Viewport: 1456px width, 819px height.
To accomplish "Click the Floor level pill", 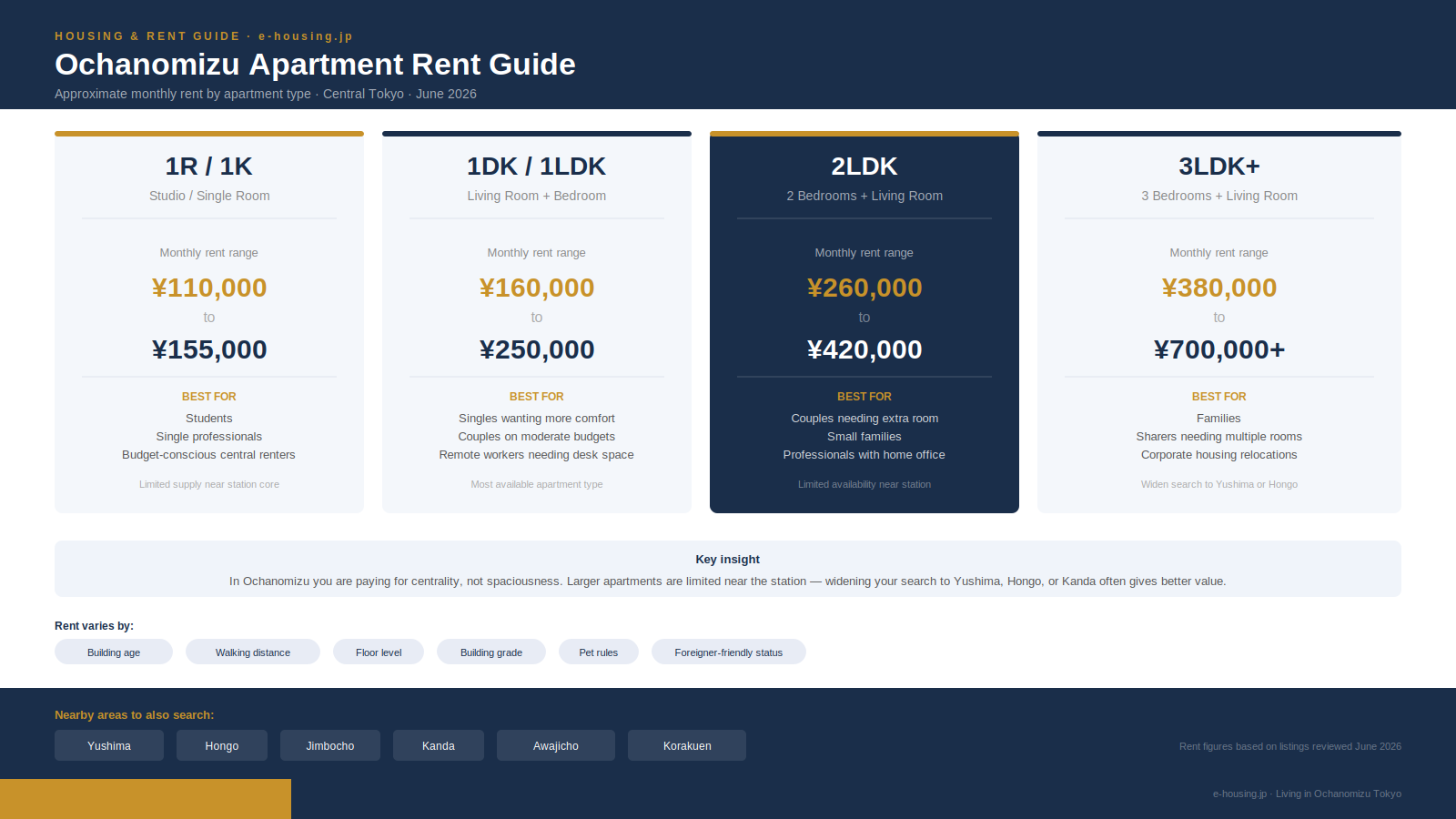I will coord(379,652).
